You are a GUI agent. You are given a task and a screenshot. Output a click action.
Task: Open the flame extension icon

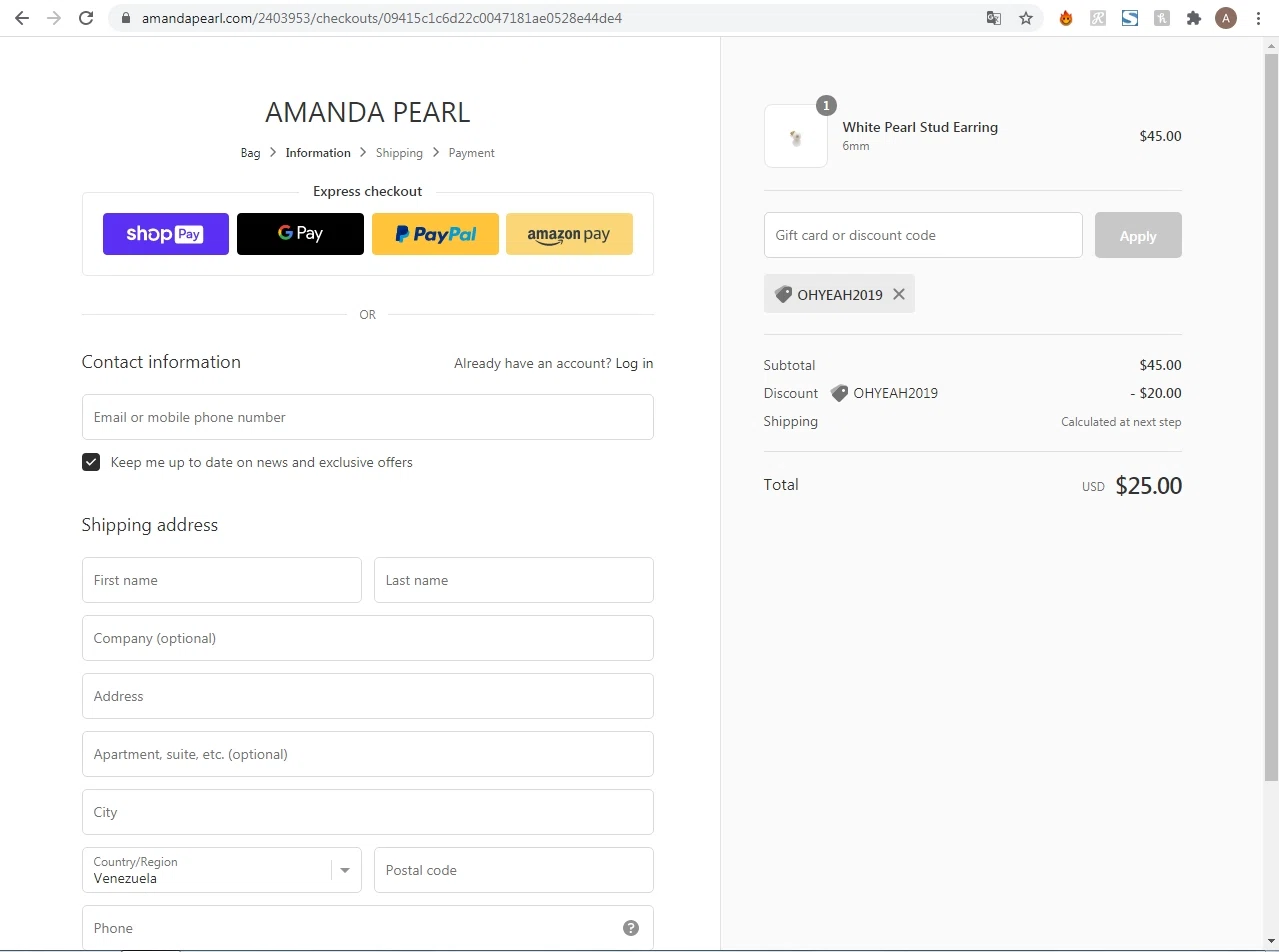click(x=1066, y=18)
